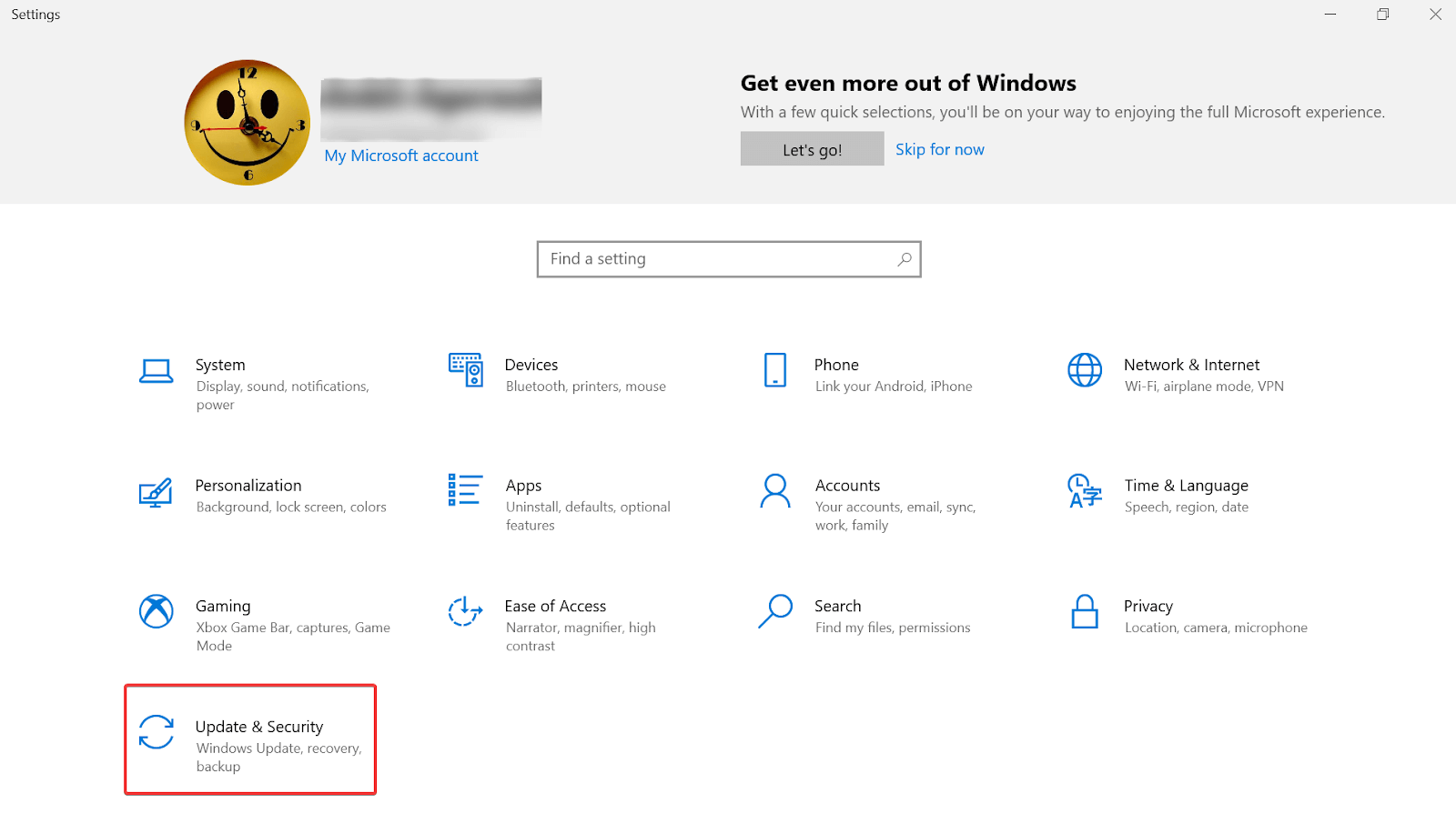
Task: Click the Phone icon
Action: (775, 370)
